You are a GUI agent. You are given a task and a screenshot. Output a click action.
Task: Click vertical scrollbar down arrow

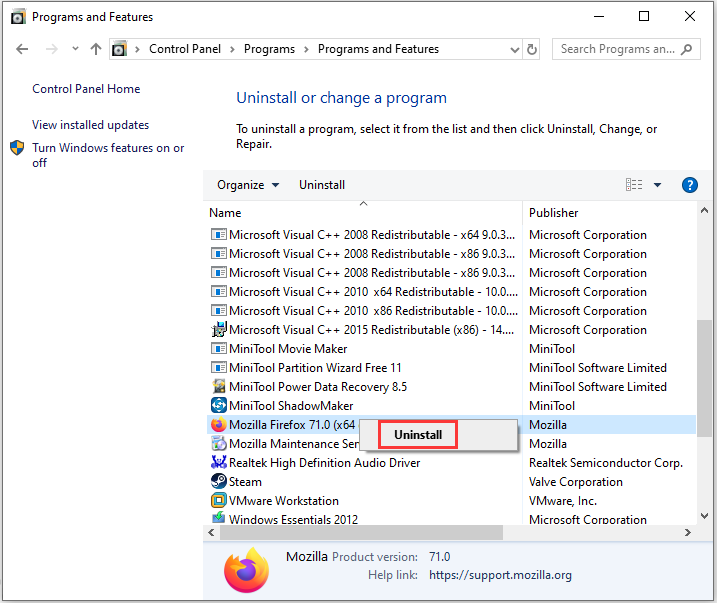pos(704,516)
